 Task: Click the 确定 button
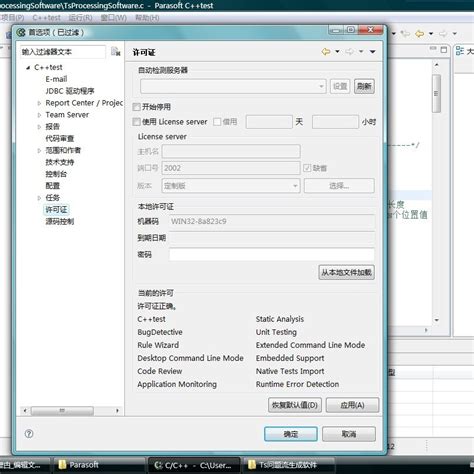click(x=291, y=434)
